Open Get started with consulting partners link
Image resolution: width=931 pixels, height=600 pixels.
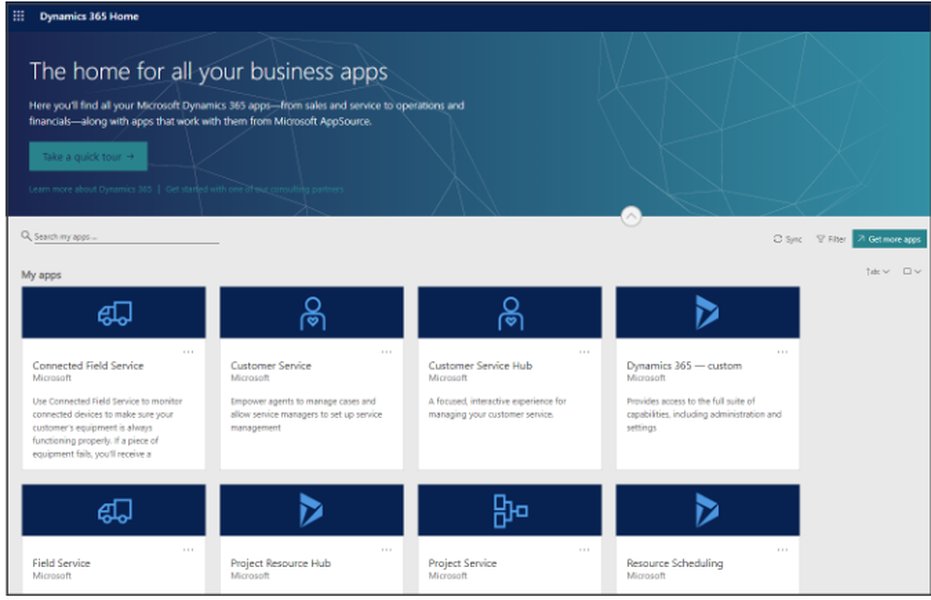click(x=254, y=189)
